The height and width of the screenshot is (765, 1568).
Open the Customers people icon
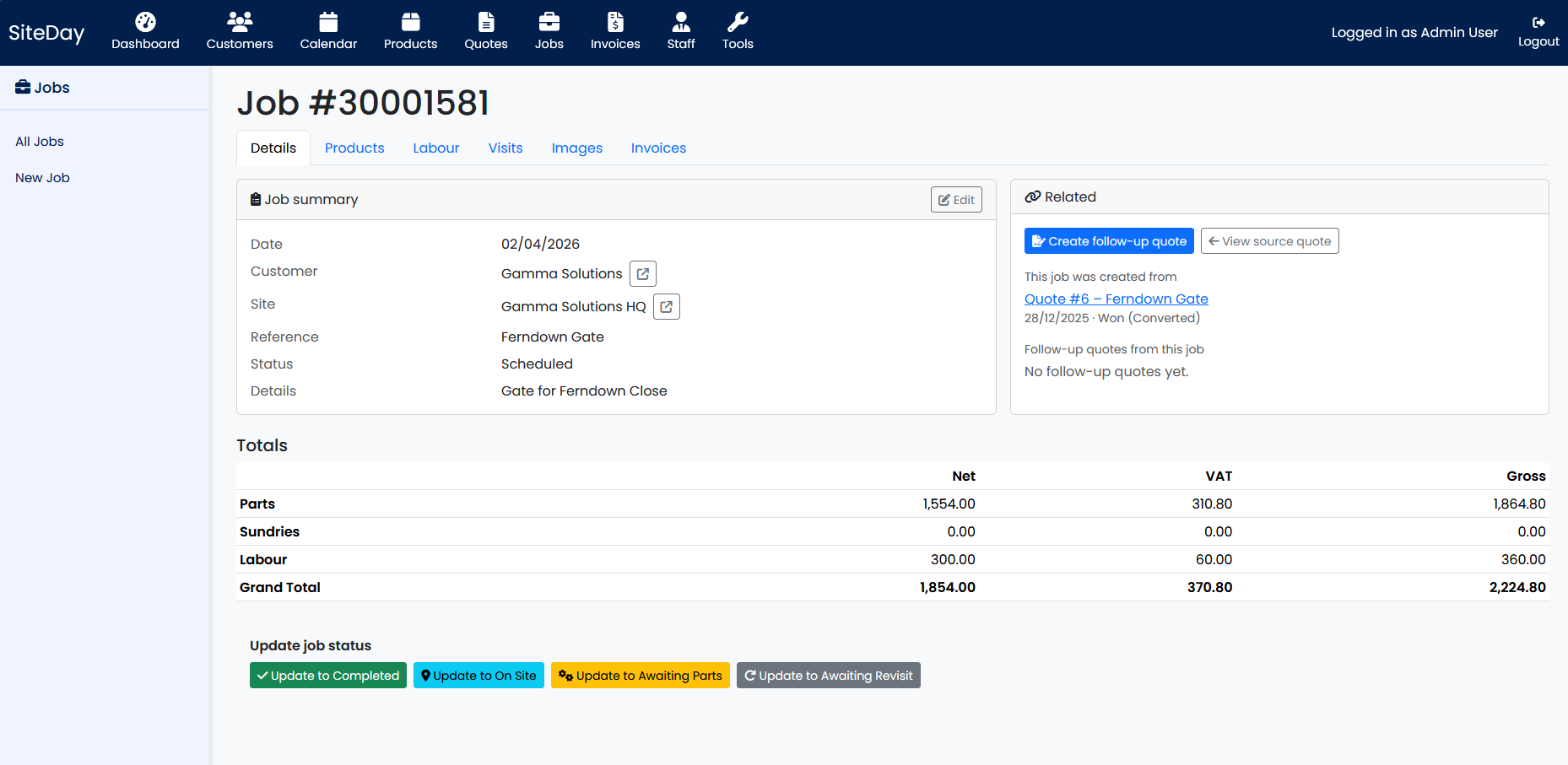click(x=240, y=22)
